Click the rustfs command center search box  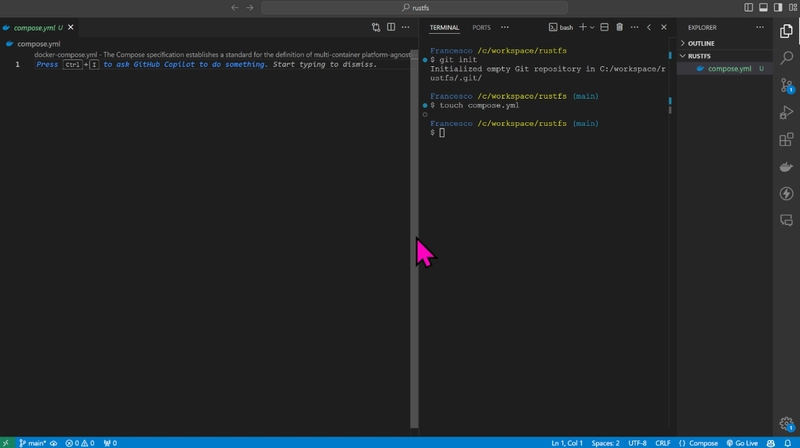click(x=414, y=8)
